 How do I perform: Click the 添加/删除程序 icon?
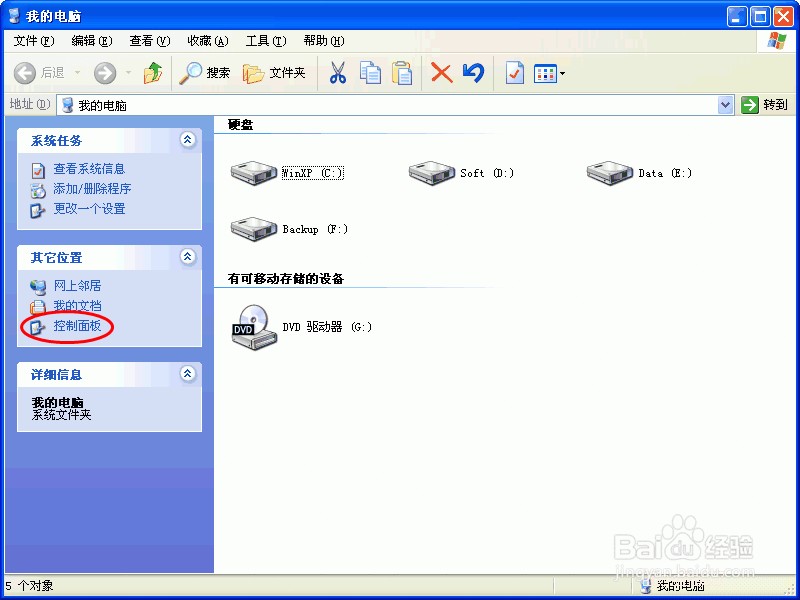[x=38, y=190]
